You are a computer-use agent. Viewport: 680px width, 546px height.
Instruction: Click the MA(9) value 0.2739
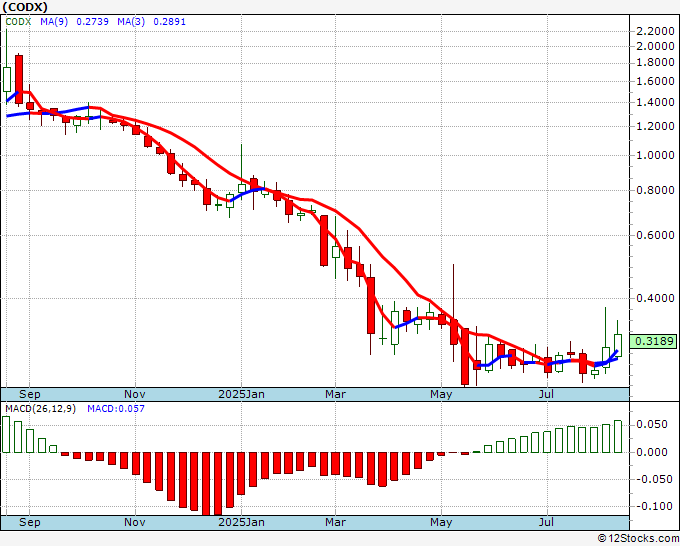pyautogui.click(x=92, y=22)
